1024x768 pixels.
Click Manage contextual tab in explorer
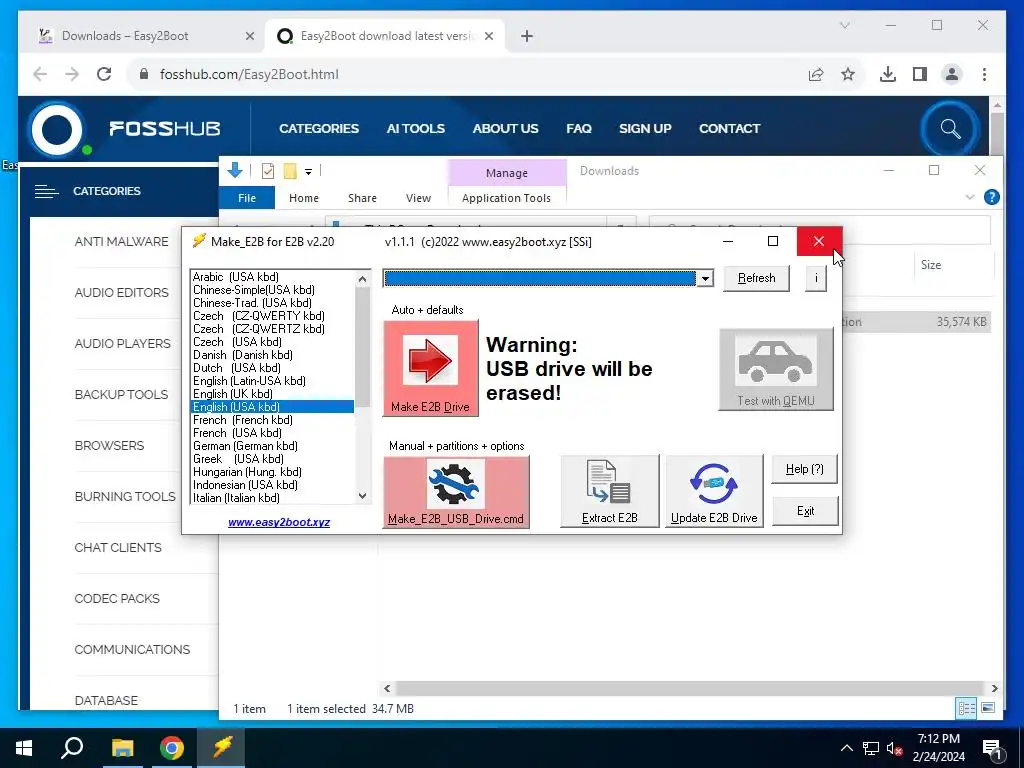[x=507, y=173]
